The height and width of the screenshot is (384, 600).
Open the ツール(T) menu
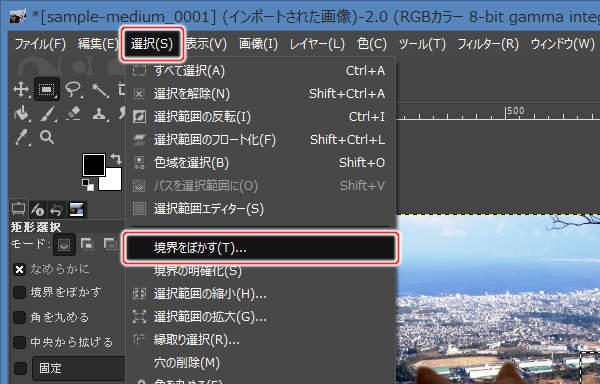point(422,44)
